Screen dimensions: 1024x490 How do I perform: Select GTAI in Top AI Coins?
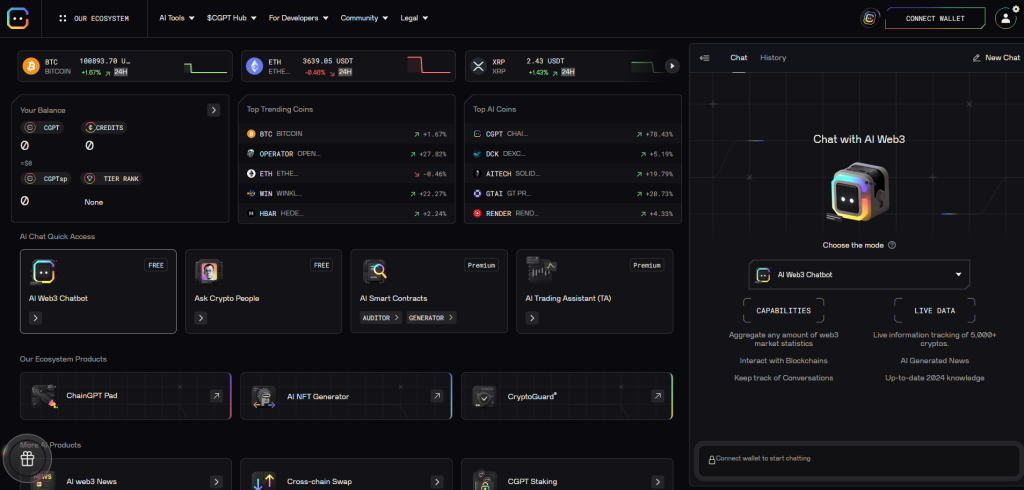pos(573,194)
